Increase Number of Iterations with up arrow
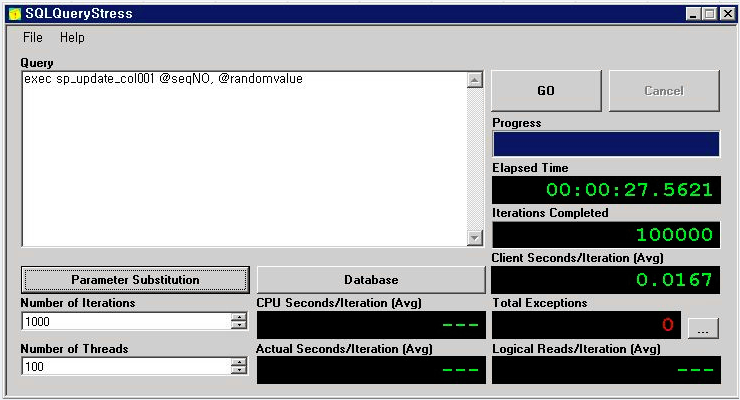Viewport: 740px width, 400px height. point(239,317)
